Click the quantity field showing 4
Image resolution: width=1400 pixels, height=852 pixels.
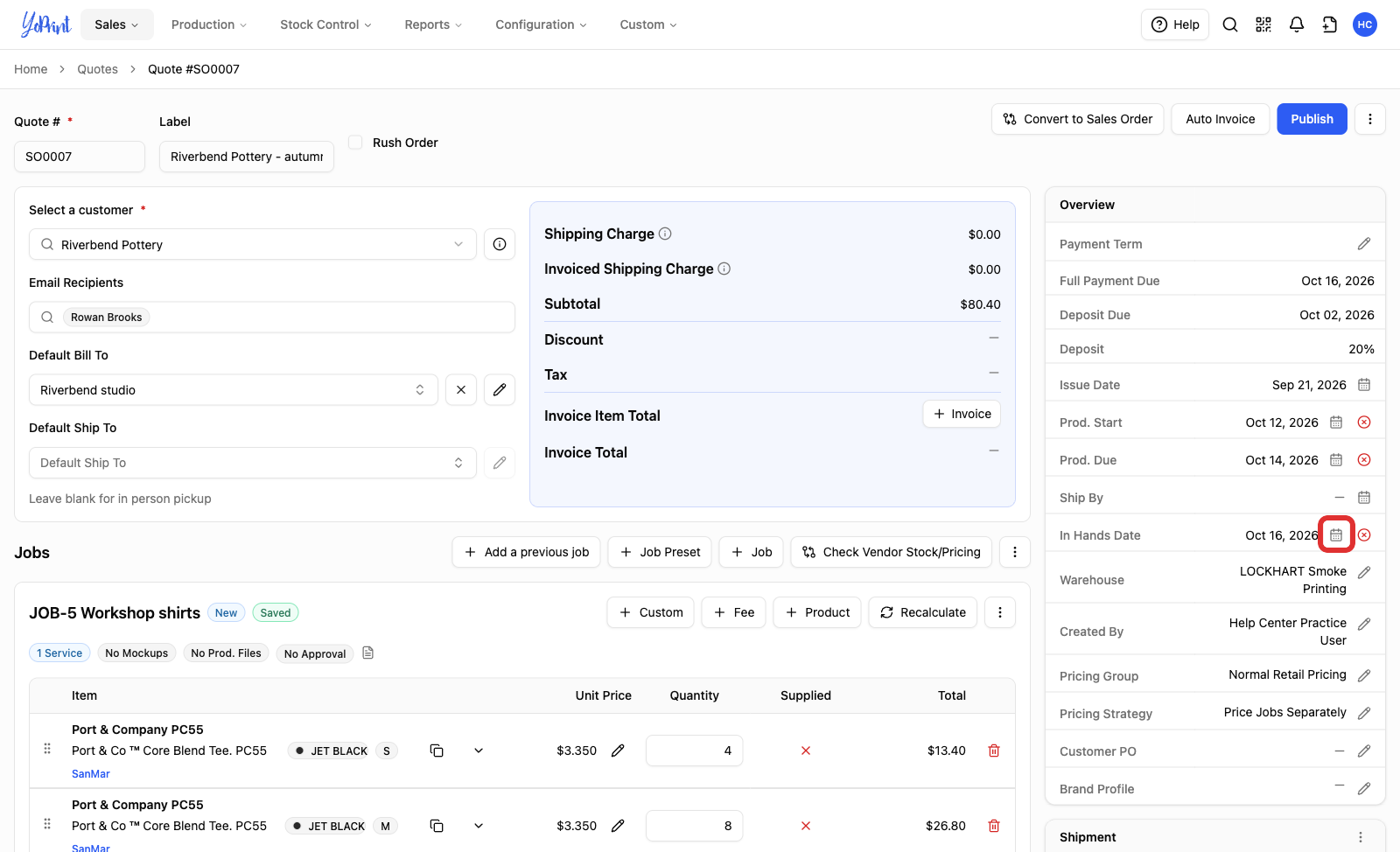click(694, 751)
